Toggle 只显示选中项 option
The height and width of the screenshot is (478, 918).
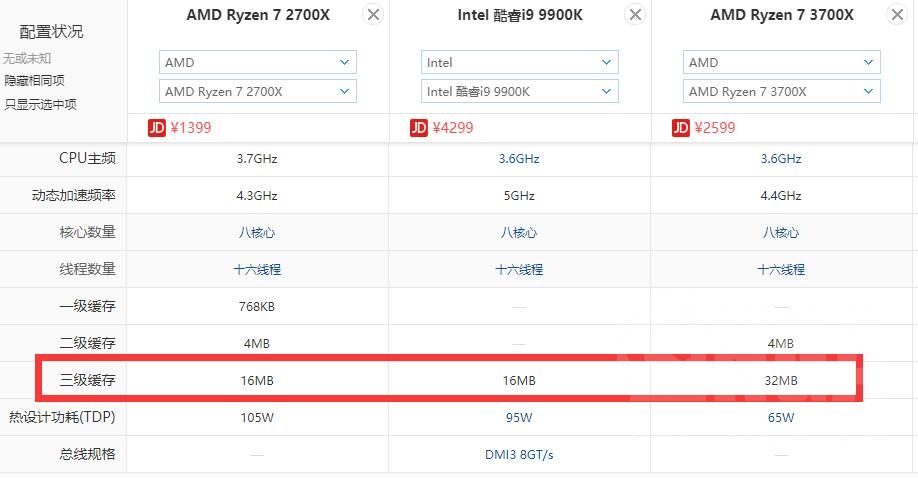pyautogui.click(x=40, y=104)
